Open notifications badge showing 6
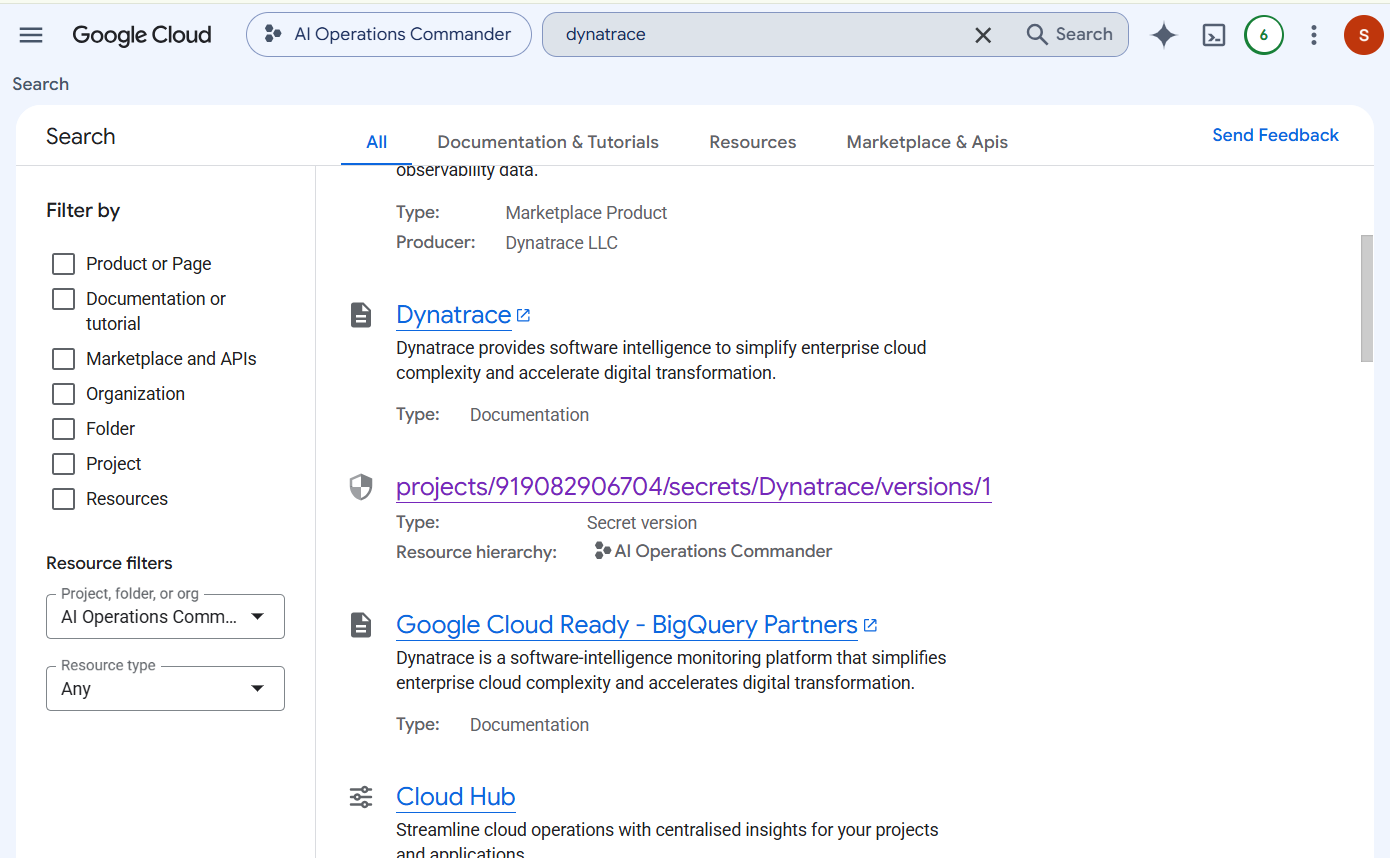Viewport: 1390px width, 858px height. click(1264, 35)
